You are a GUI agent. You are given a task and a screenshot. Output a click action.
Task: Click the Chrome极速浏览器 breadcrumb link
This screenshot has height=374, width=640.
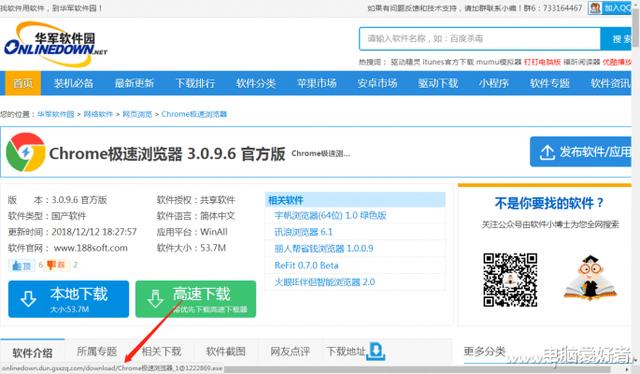(x=194, y=114)
